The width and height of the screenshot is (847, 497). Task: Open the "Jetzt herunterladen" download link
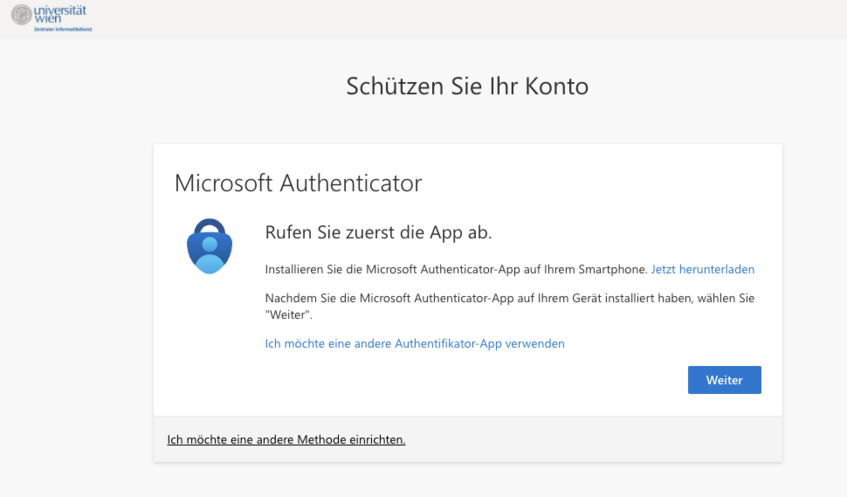[702, 269]
